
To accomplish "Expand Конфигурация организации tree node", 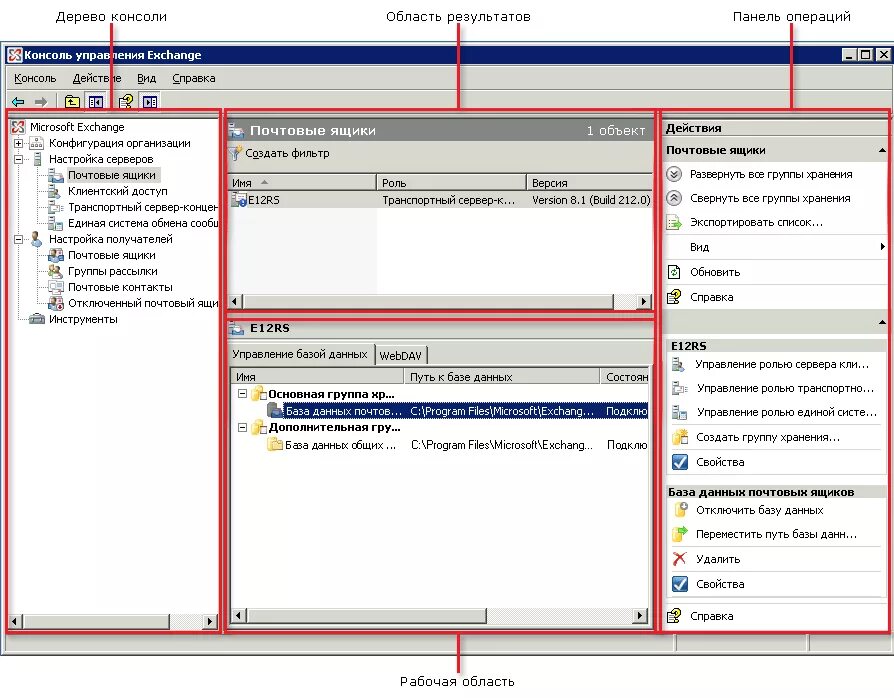I will 18,143.
